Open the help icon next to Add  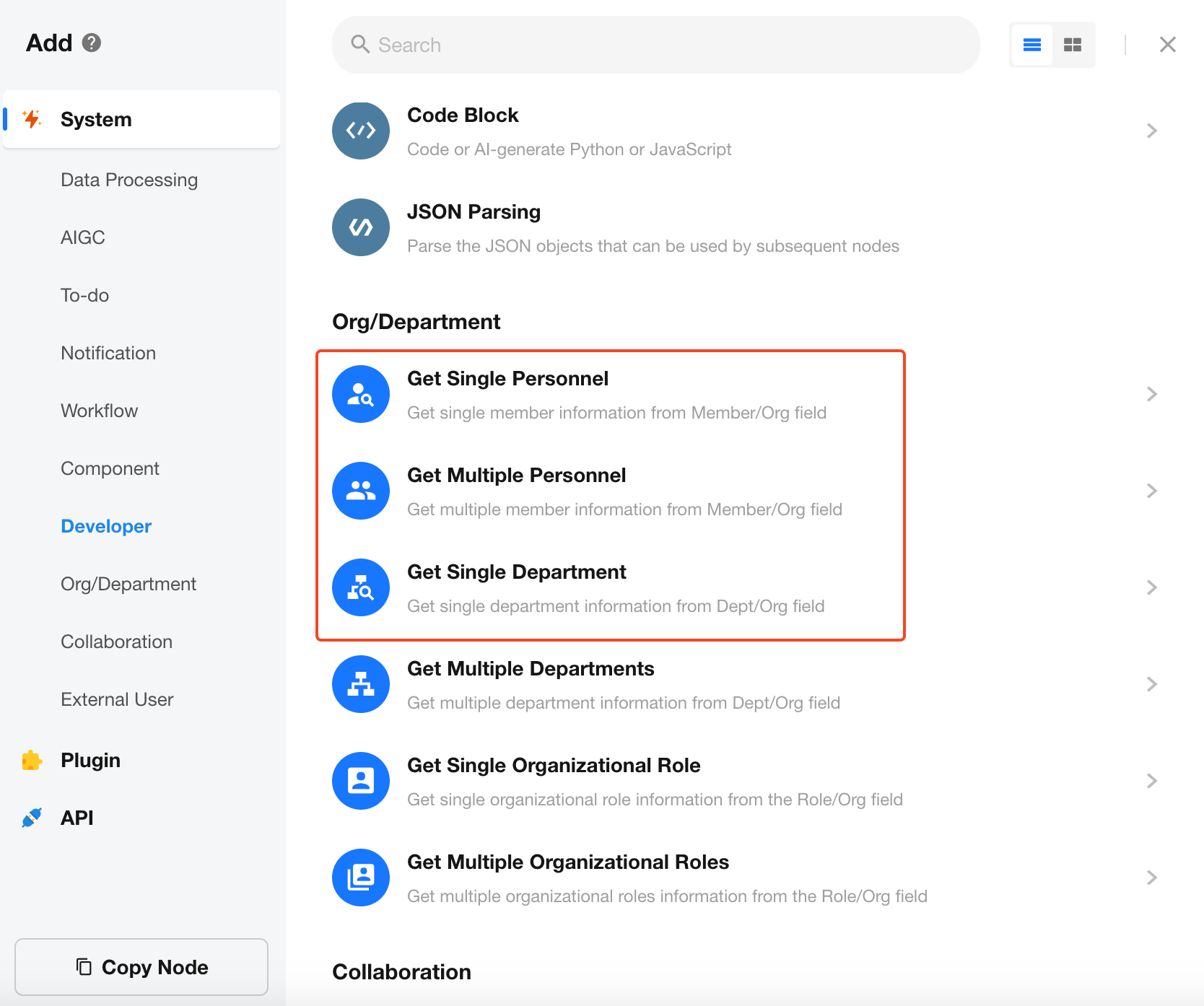click(92, 43)
